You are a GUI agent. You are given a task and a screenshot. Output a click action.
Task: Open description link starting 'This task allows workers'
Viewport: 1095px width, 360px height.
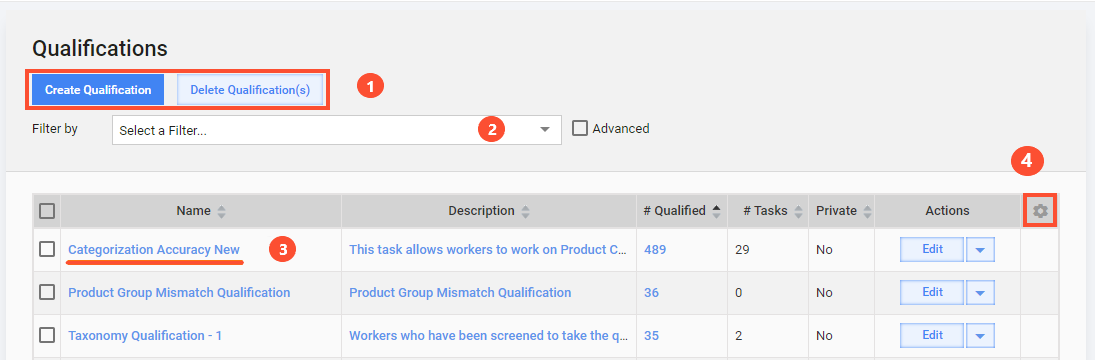pos(488,249)
